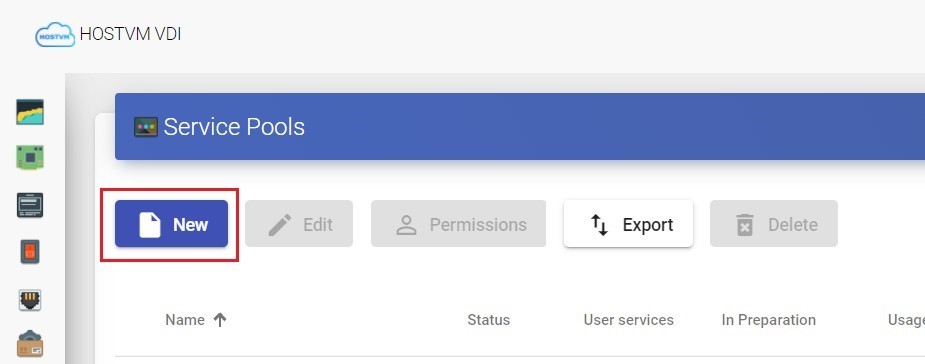Click the Service Pools page title
925x364 pixels.
click(234, 127)
